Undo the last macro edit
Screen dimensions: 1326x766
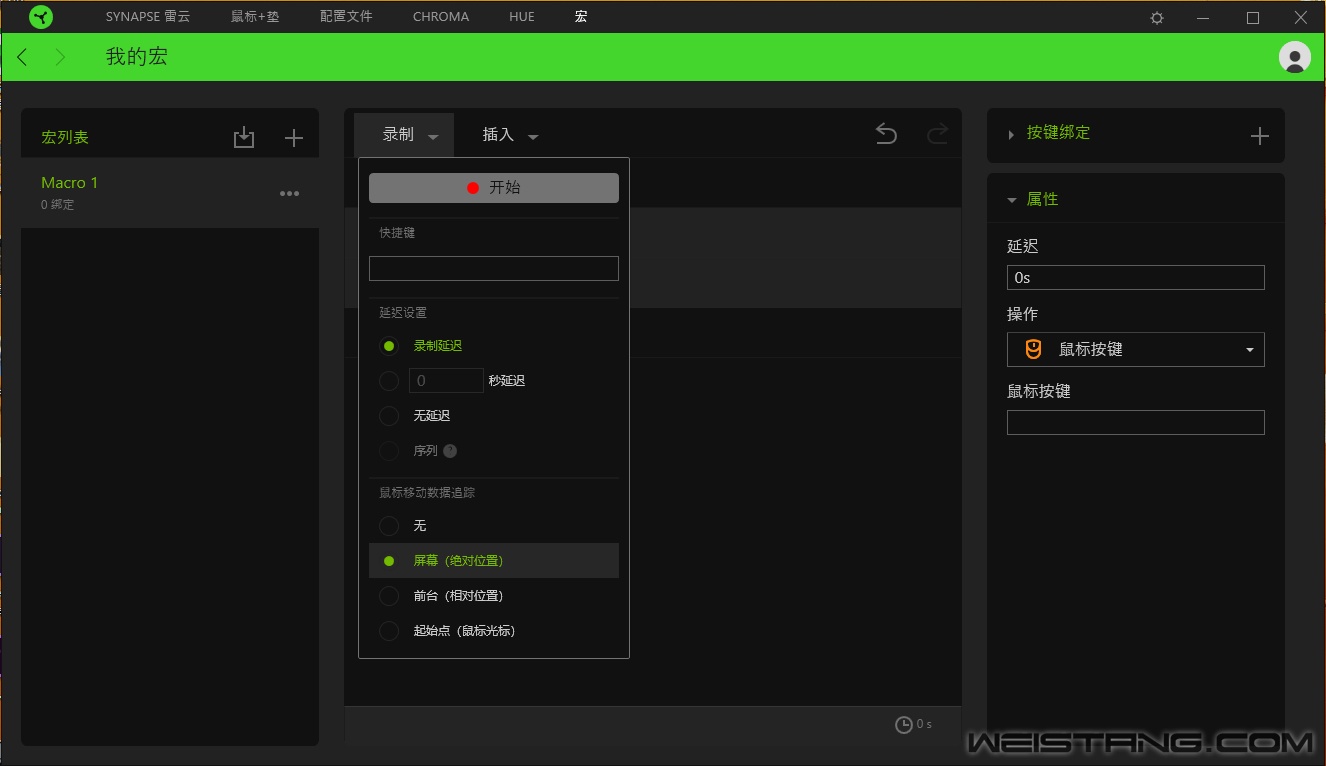point(886,134)
